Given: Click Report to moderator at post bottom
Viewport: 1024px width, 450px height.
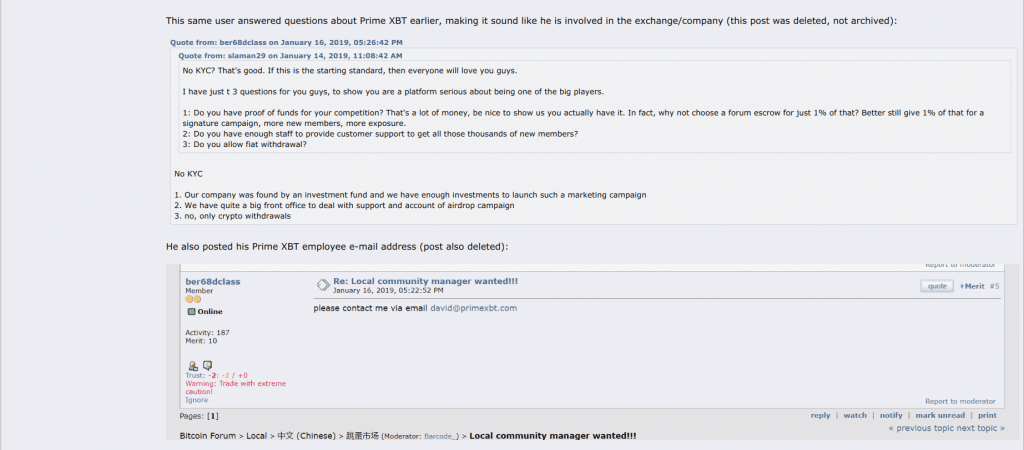Looking at the screenshot, I should click(x=960, y=401).
